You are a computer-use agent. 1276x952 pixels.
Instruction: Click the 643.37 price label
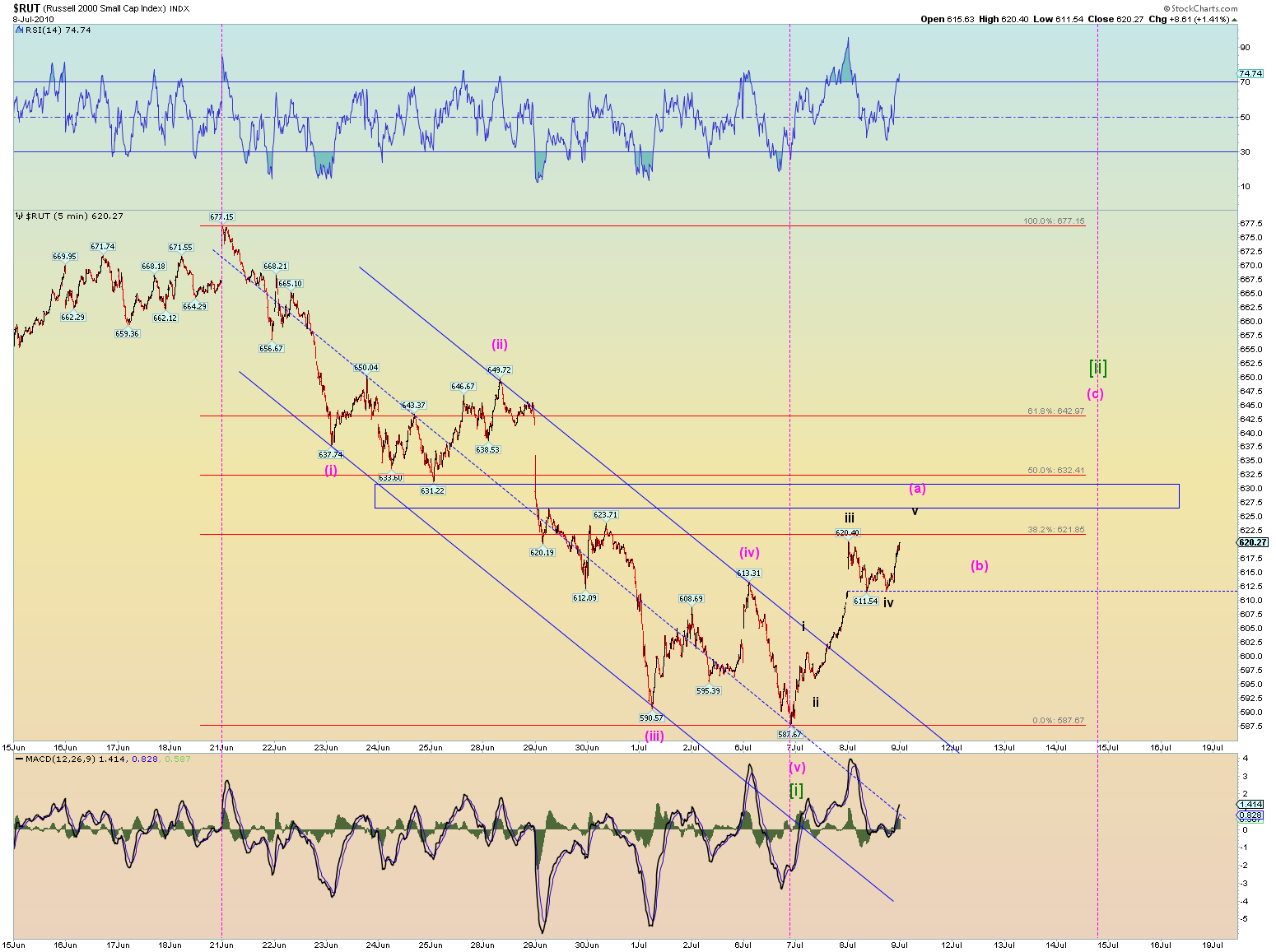(x=413, y=406)
